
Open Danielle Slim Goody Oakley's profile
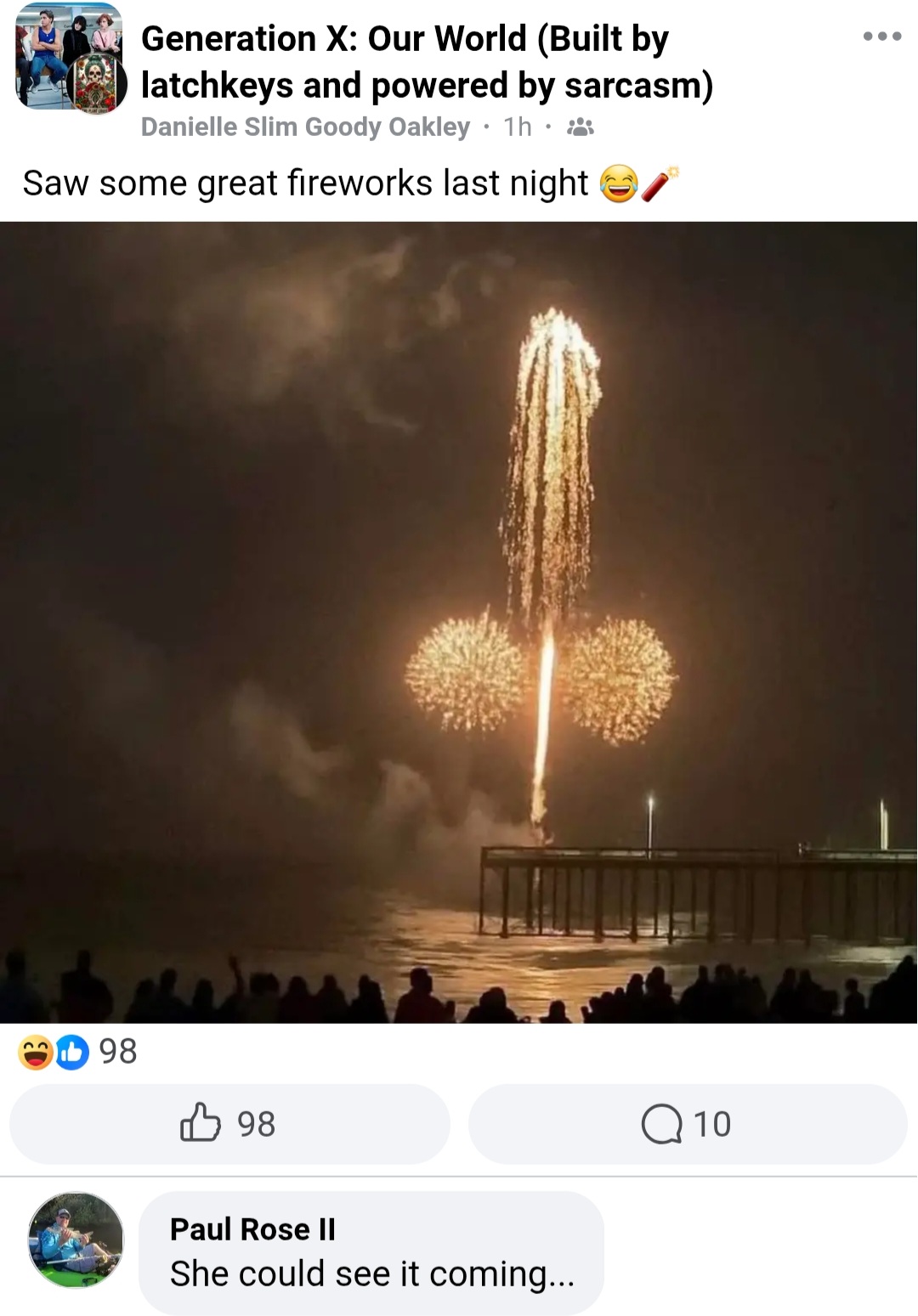click(305, 127)
